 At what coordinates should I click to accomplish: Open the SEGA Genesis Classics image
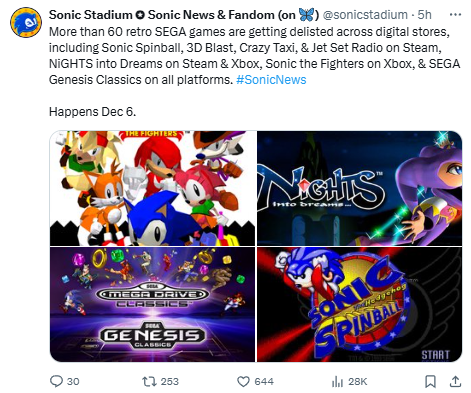pos(152,304)
